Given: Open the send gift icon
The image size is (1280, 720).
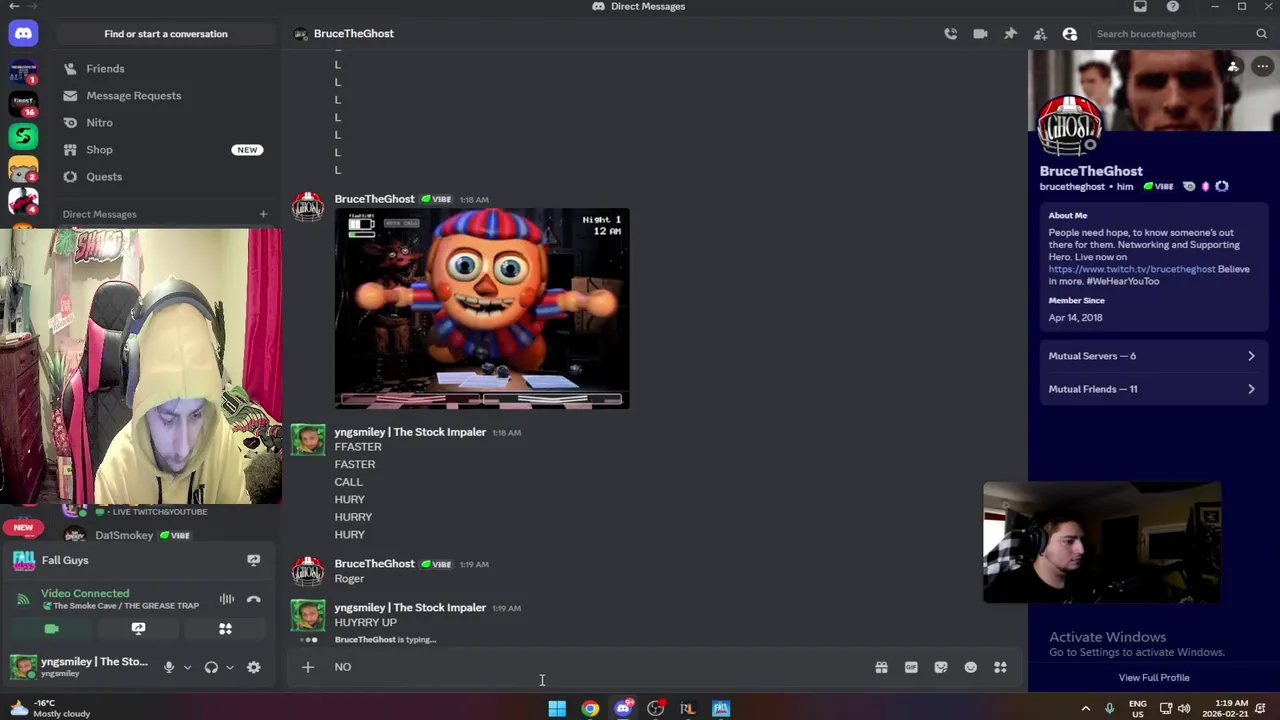Looking at the screenshot, I should click(881, 667).
